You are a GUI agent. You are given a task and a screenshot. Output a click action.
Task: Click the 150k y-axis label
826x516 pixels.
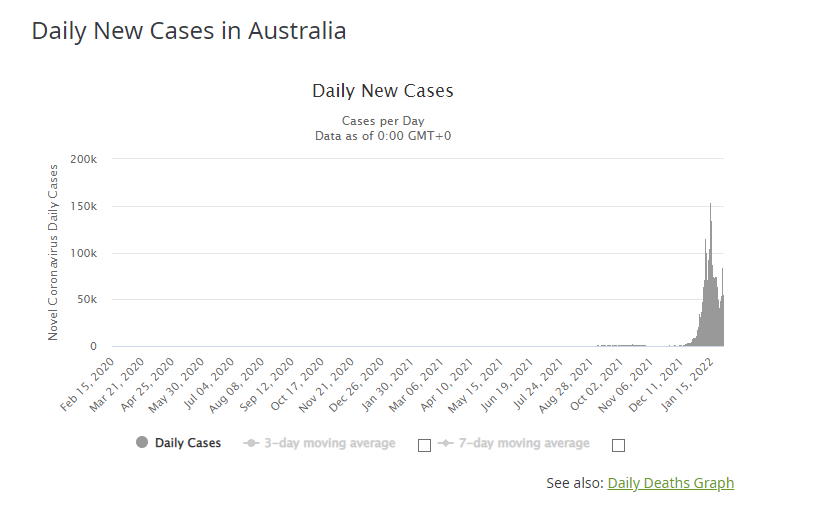coord(83,207)
